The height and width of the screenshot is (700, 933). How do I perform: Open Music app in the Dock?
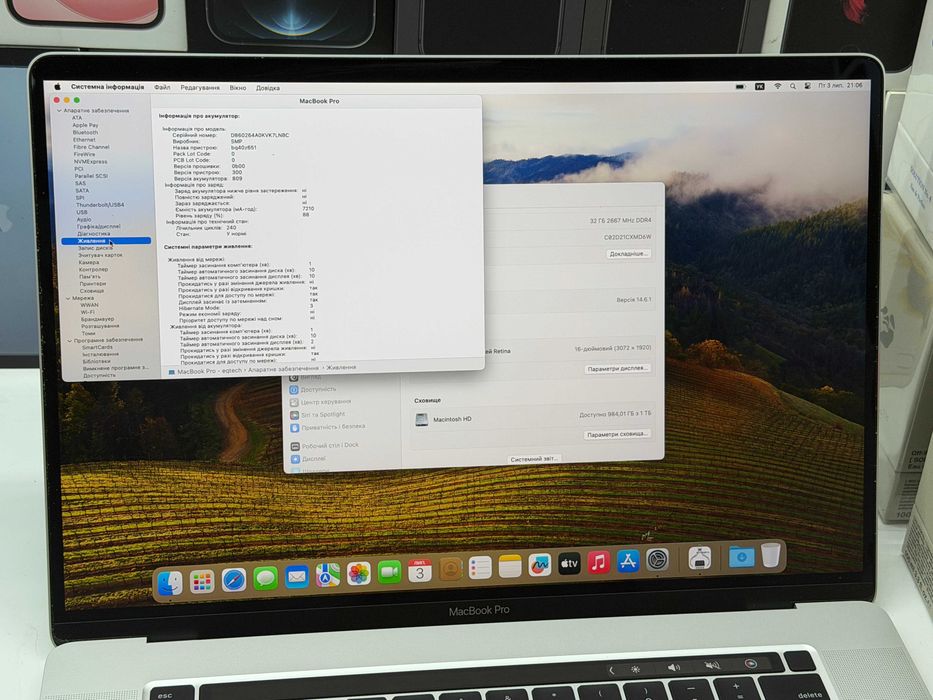tap(599, 562)
